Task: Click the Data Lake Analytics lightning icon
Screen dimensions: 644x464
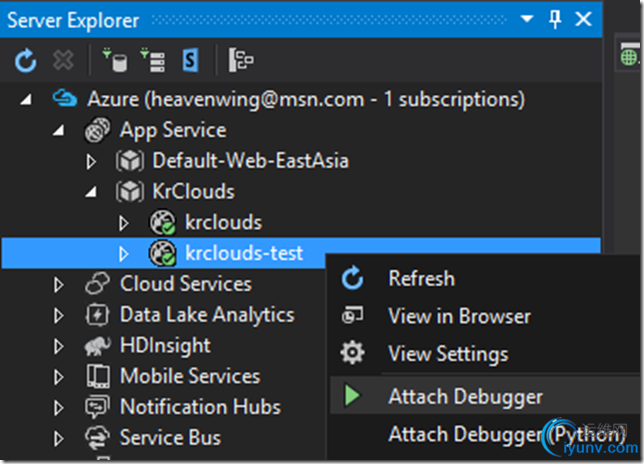Action: pos(97,315)
